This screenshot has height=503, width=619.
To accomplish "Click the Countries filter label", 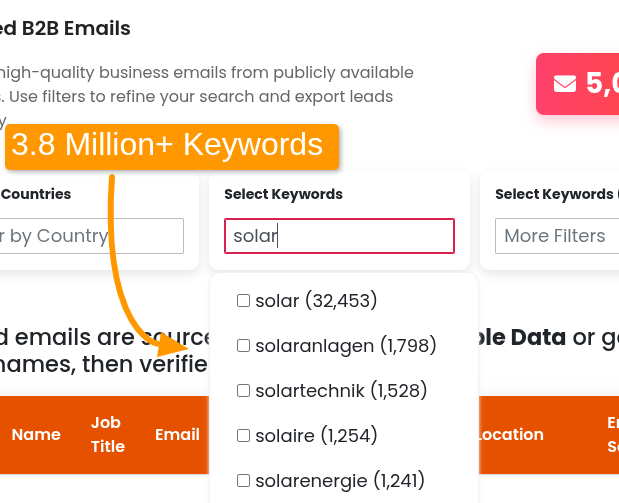I will (36, 194).
